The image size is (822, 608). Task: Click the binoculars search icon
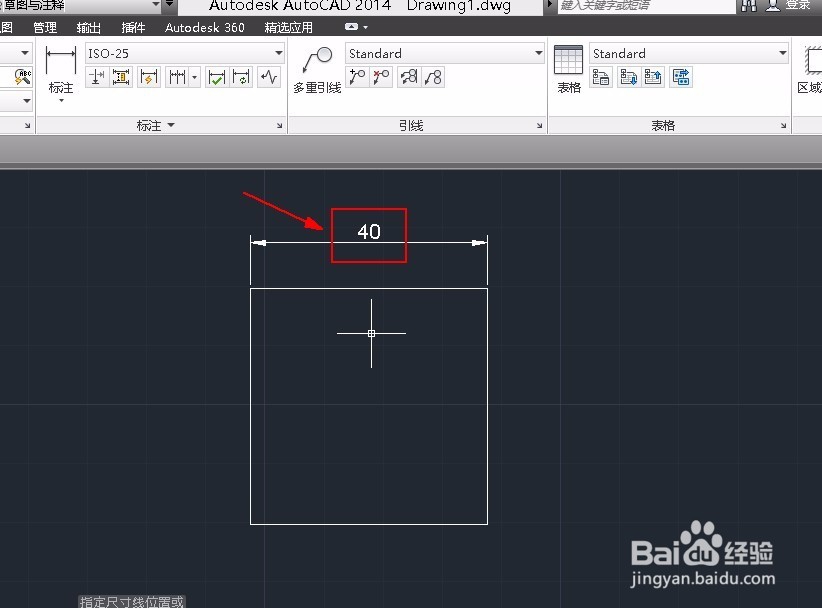749,5
